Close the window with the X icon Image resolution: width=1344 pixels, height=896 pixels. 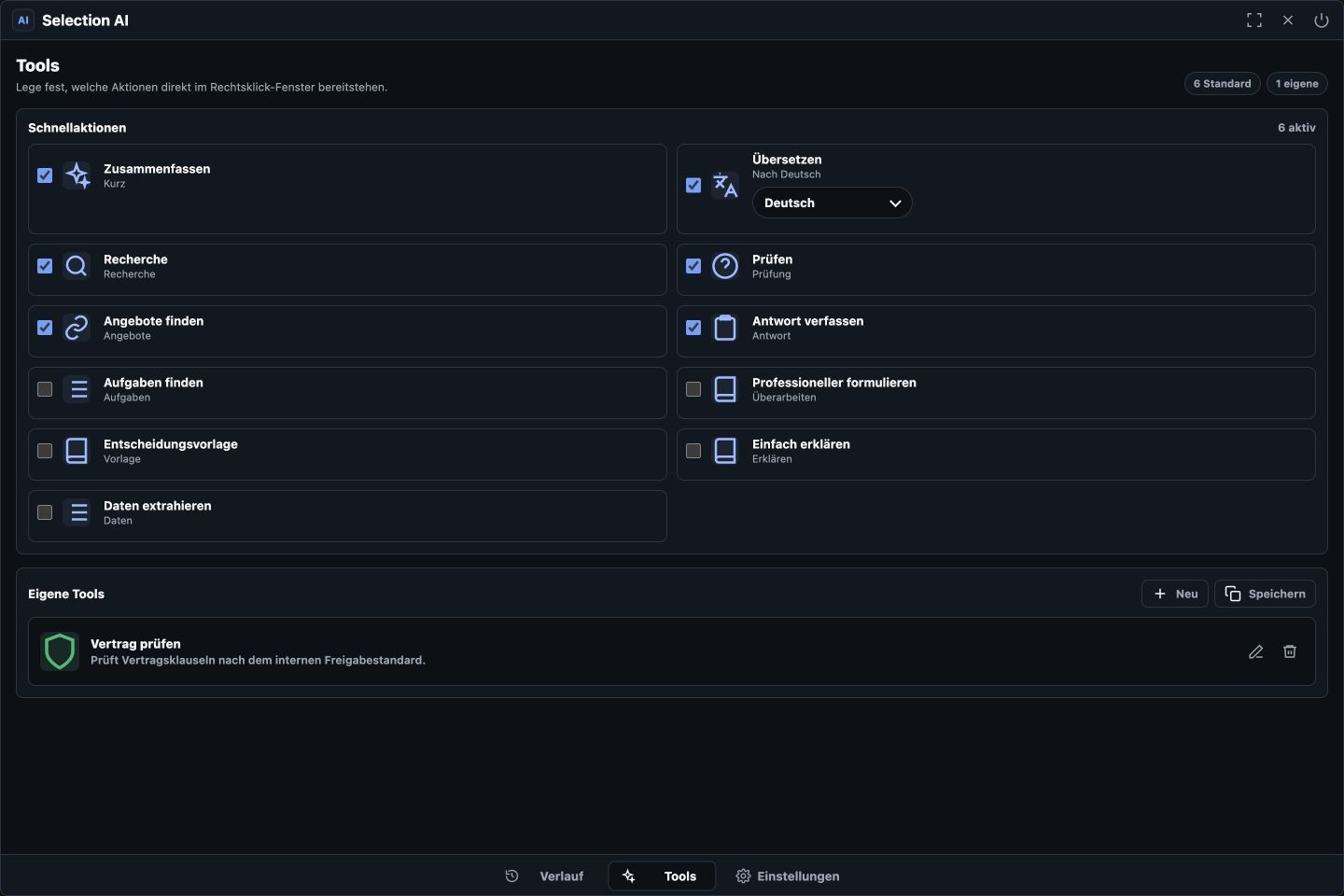(x=1288, y=21)
